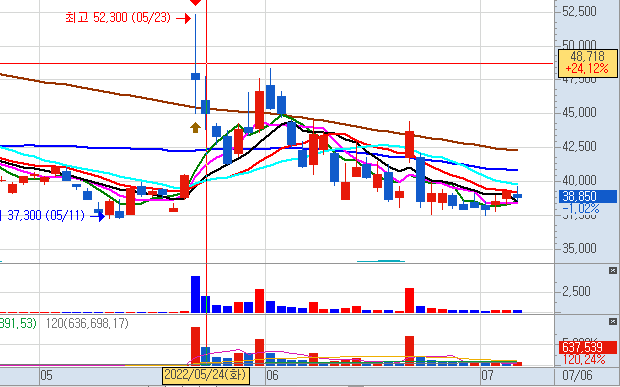Select the tallest blue volume bar on 05/23
This screenshot has width=620, height=387.
195,294
